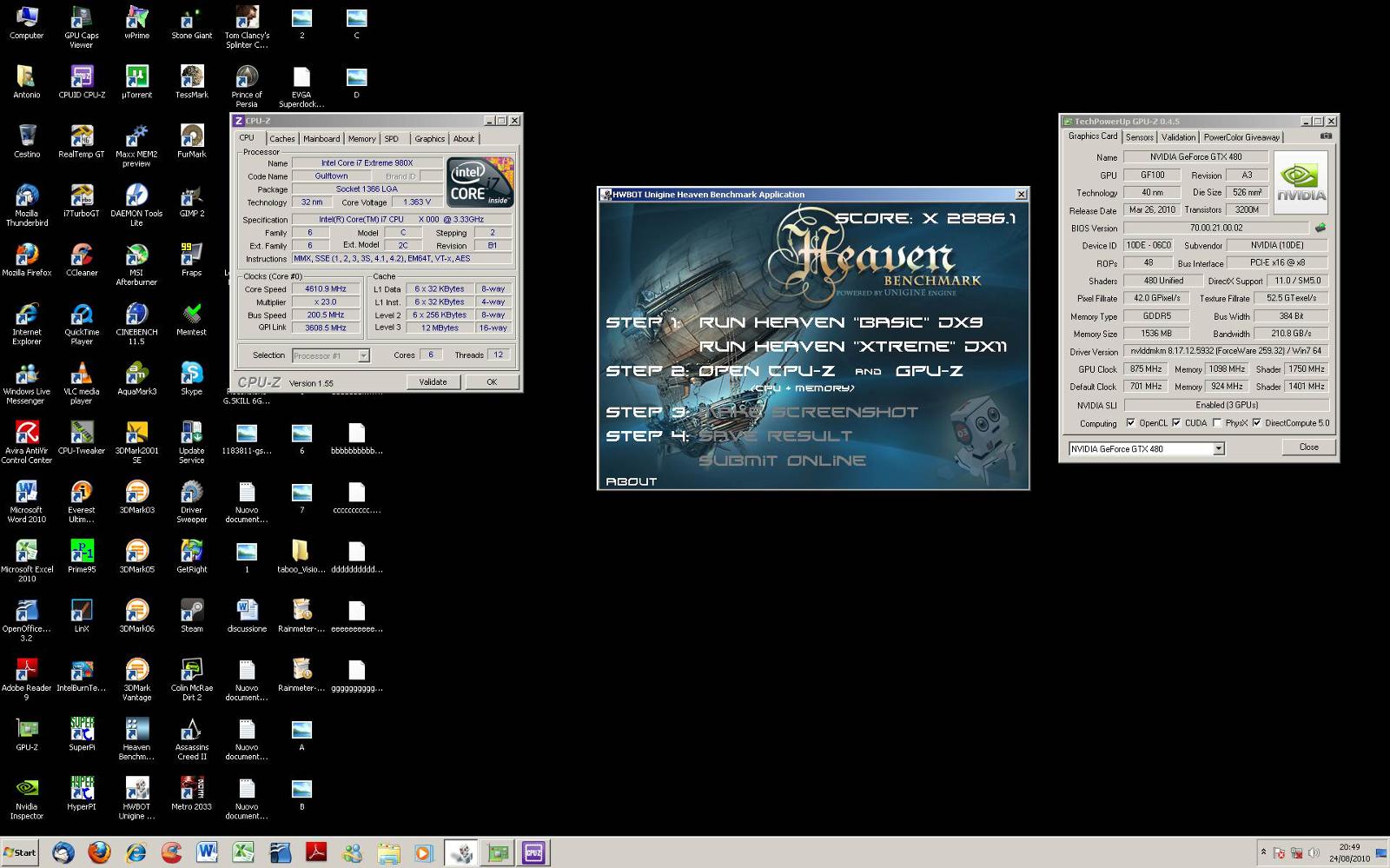Enable the PhysX checkbox in GPU-Z
Image resolution: width=1390 pixels, height=868 pixels.
click(1217, 423)
